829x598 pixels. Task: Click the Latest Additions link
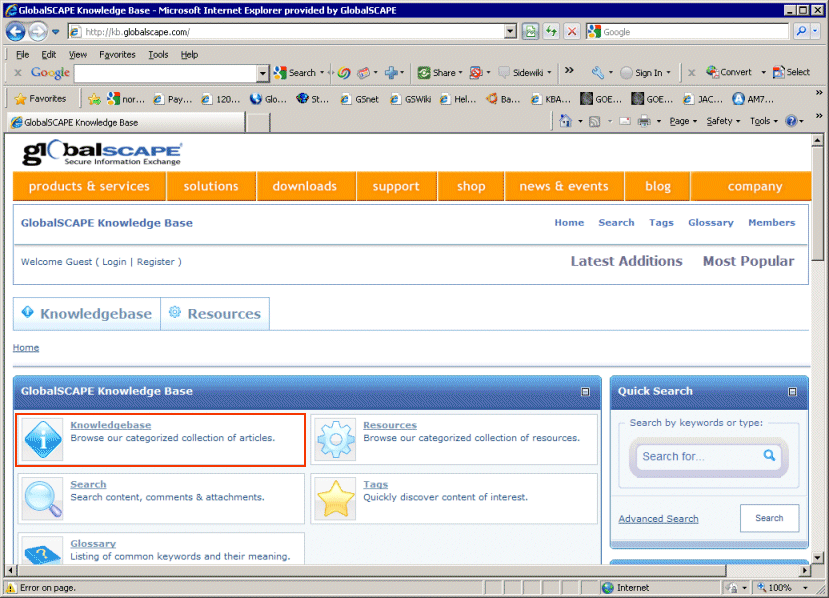(x=627, y=261)
